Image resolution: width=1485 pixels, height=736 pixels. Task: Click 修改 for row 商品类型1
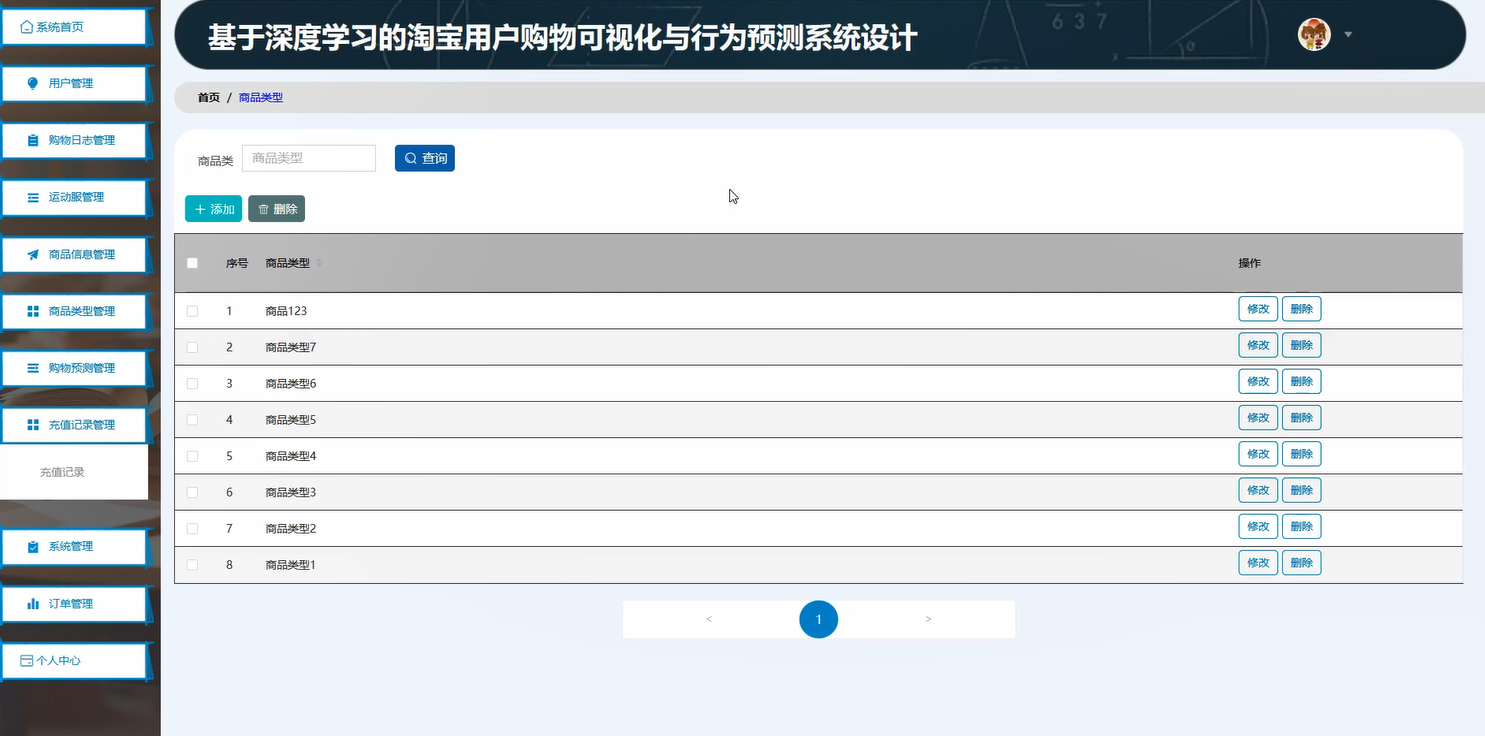tap(1258, 563)
